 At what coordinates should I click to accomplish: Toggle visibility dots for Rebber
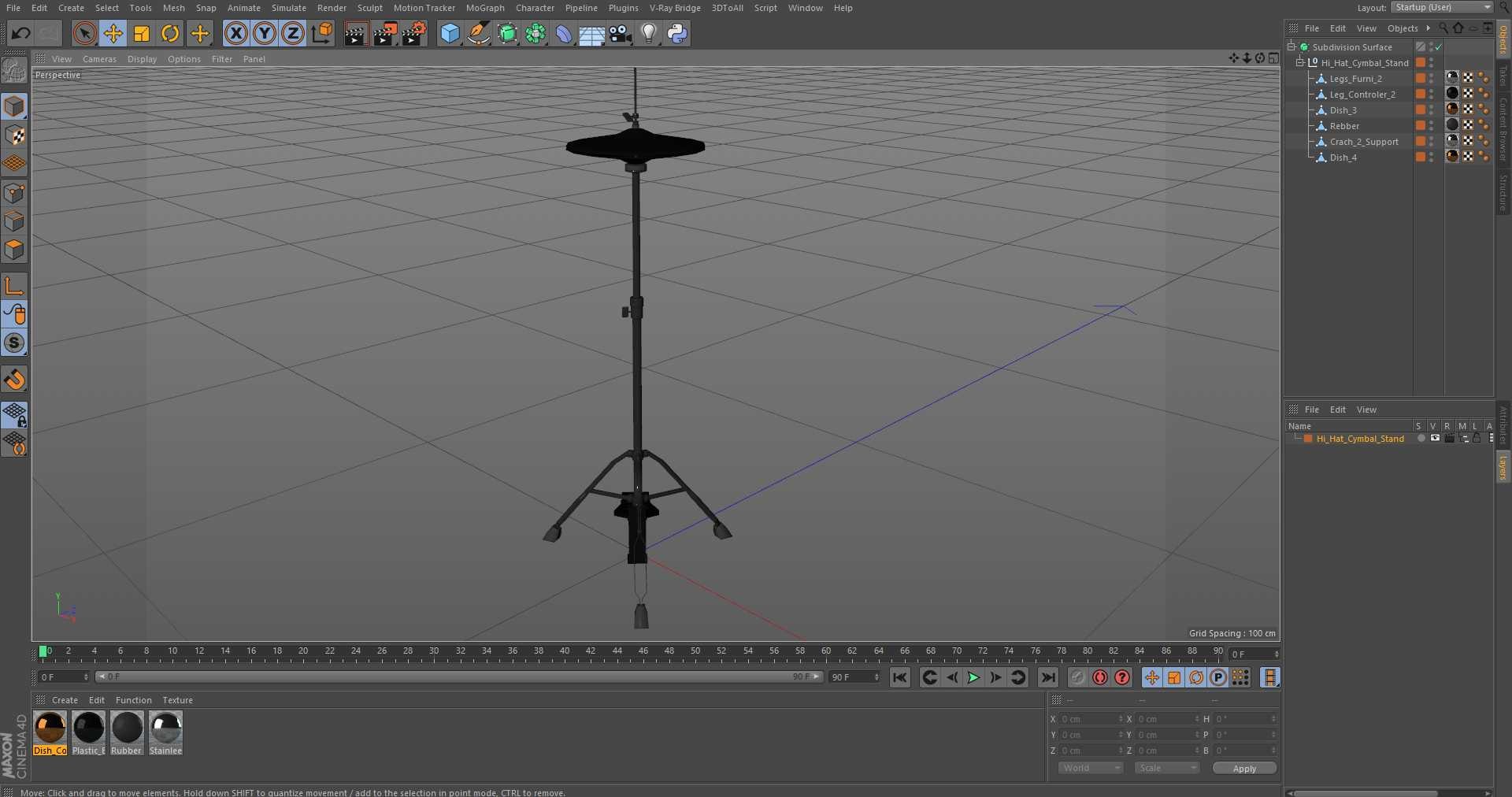click(1431, 126)
